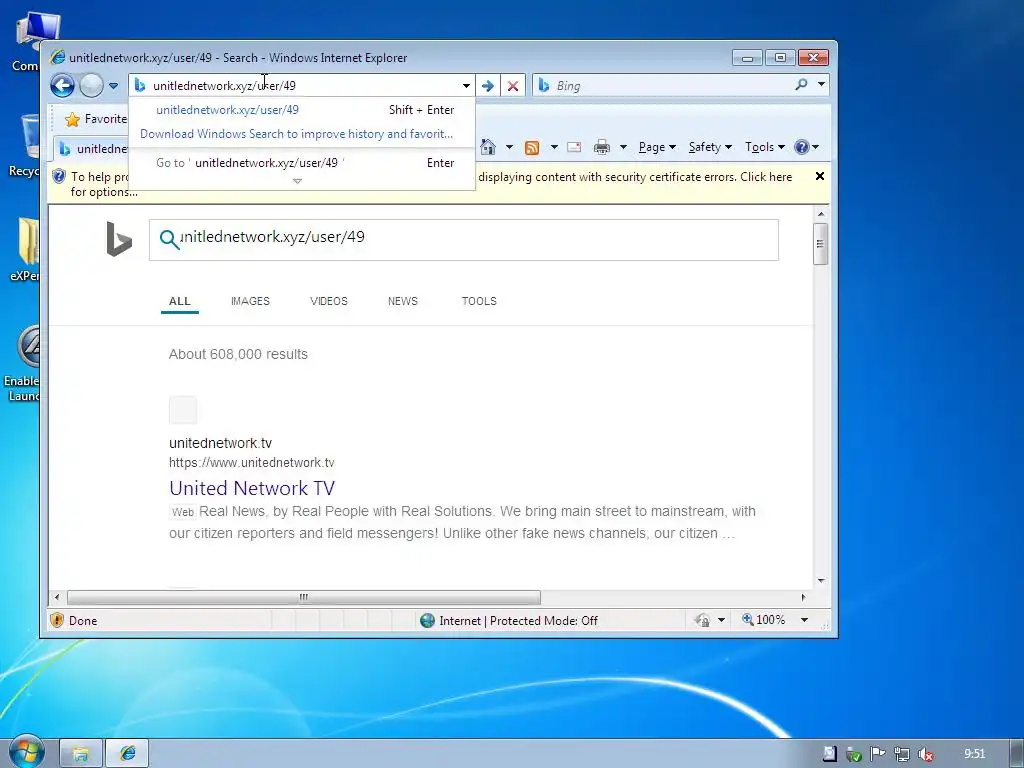Choose unitlednetwork.xyz/user/49 Shift+Enter suggestion
Screen dimensions: 1024x768
point(304,110)
